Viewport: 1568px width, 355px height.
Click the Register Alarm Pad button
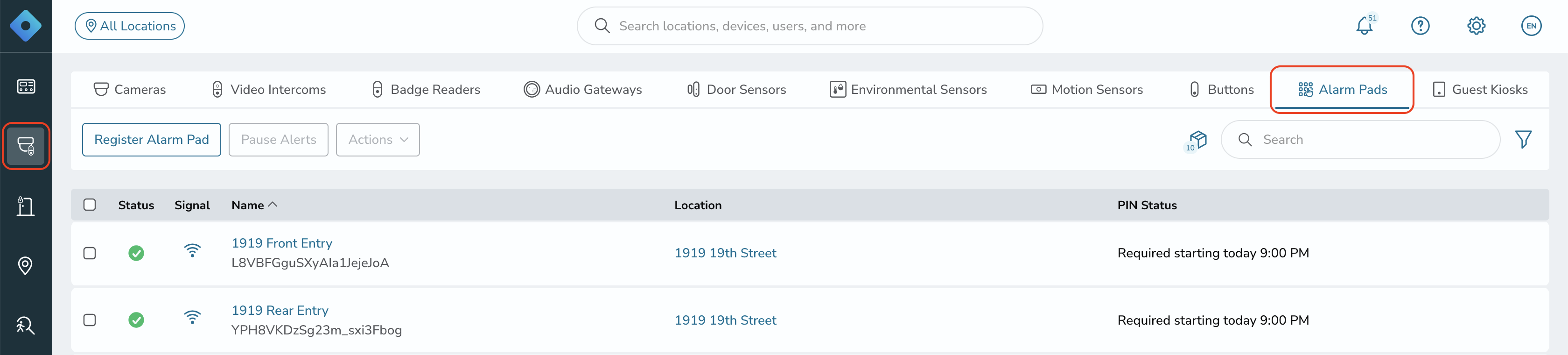[x=152, y=140]
